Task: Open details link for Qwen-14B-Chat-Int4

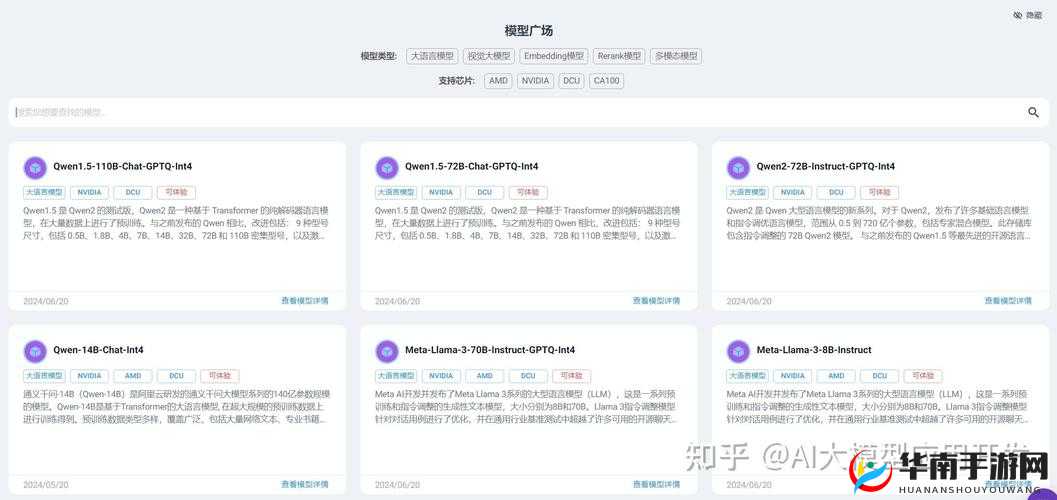Action: [x=305, y=484]
